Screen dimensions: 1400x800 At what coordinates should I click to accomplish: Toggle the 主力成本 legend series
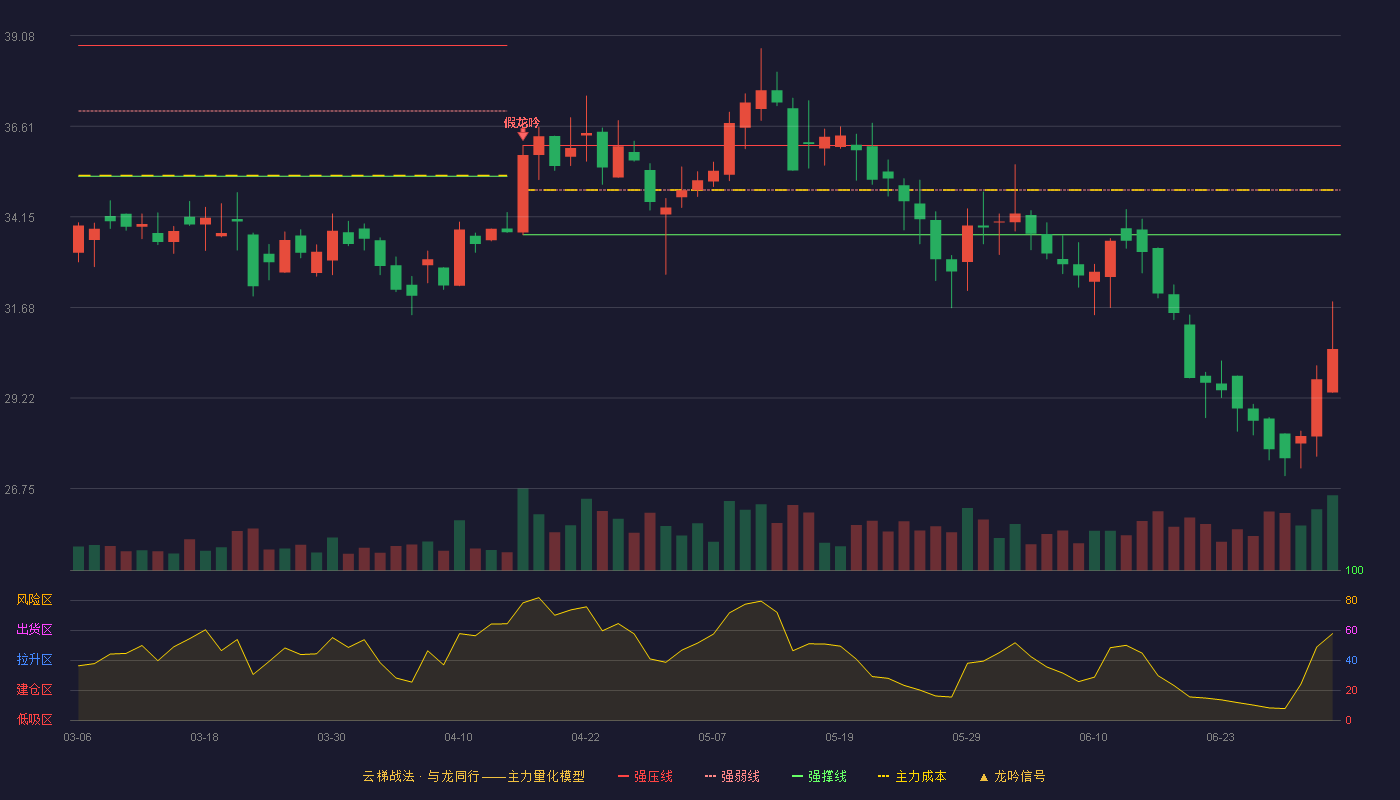pyautogui.click(x=912, y=776)
